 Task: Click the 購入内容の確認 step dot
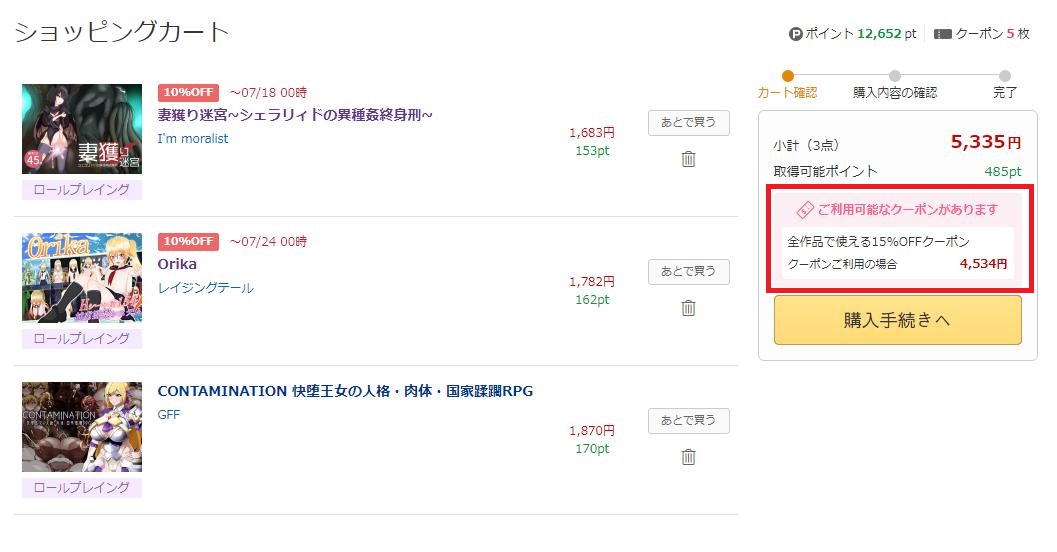895,75
